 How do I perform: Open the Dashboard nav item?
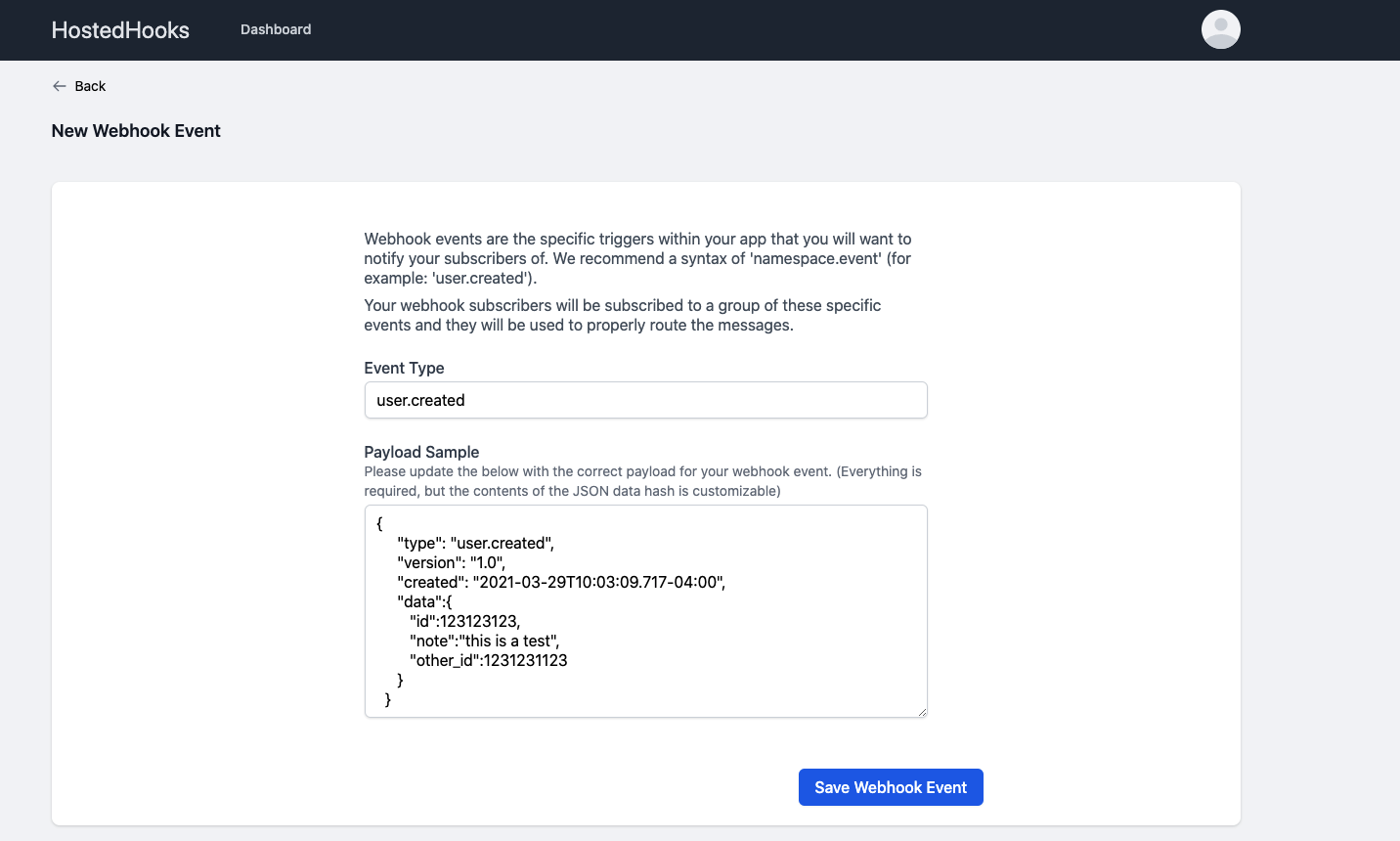276,29
